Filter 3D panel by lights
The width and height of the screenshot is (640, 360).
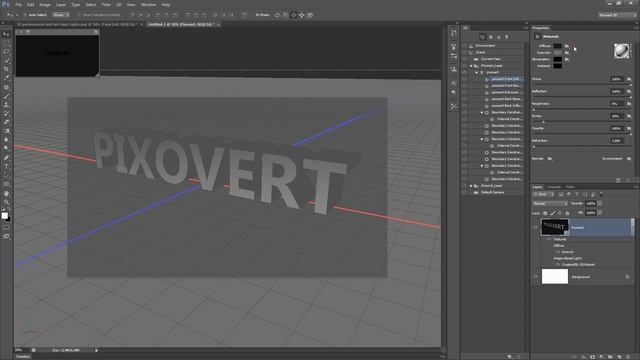(x=507, y=37)
